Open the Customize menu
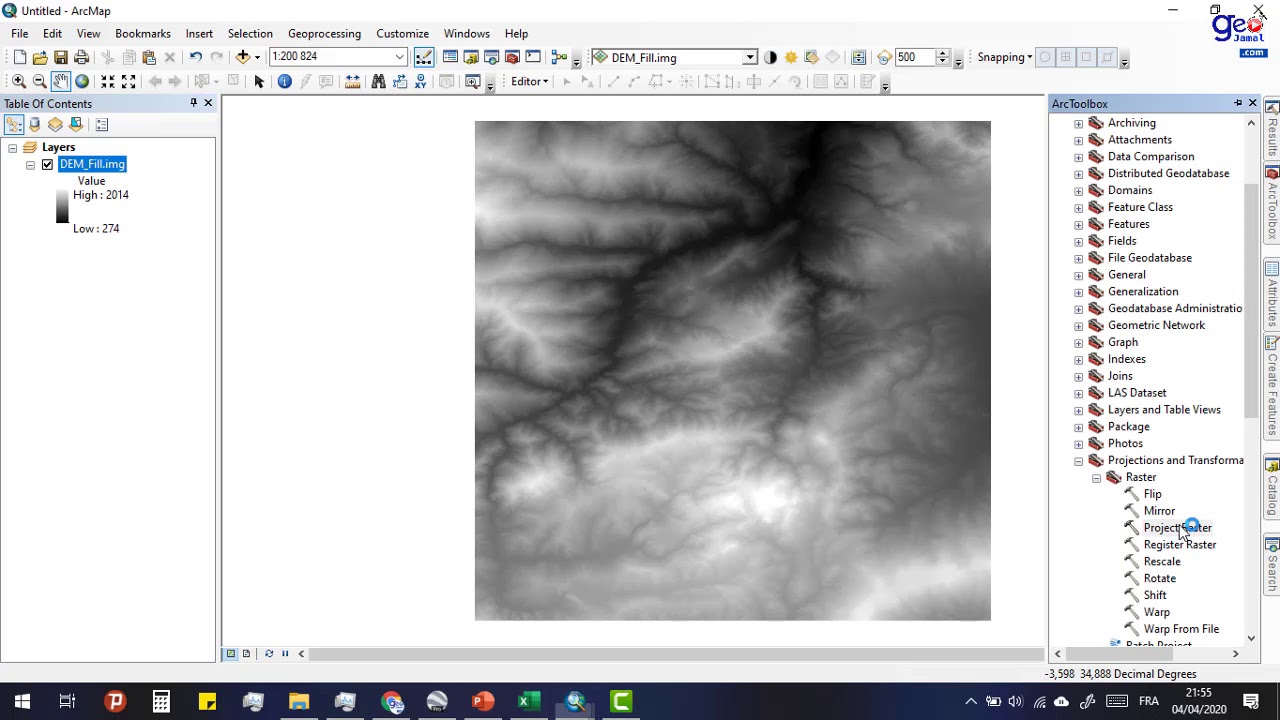 tap(402, 33)
